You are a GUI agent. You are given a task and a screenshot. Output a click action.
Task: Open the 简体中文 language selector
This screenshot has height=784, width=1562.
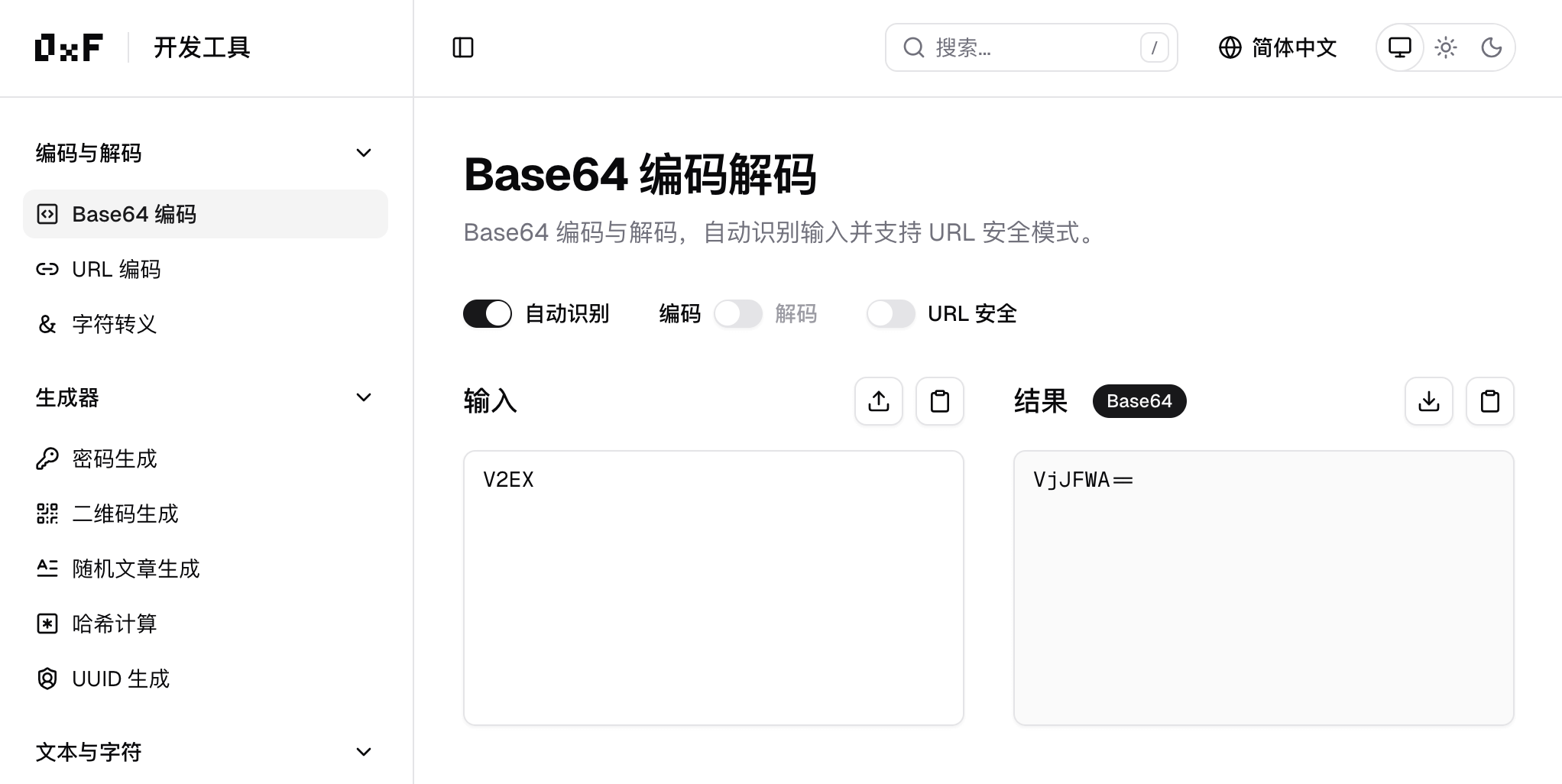pos(1278,47)
